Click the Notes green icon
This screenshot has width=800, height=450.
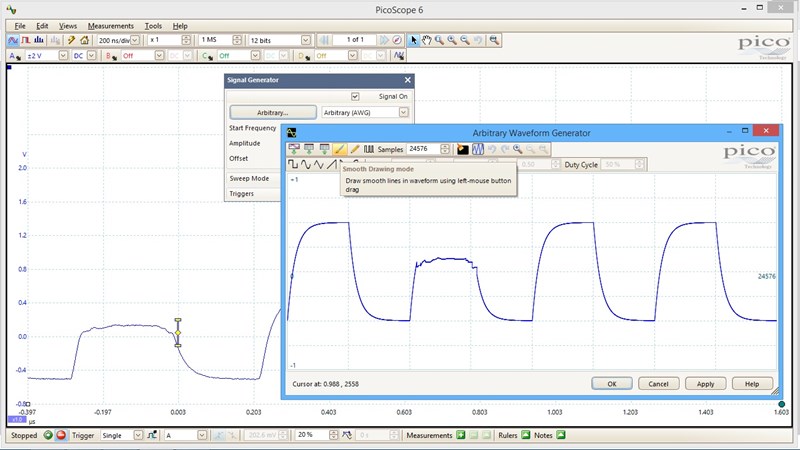(x=561, y=435)
